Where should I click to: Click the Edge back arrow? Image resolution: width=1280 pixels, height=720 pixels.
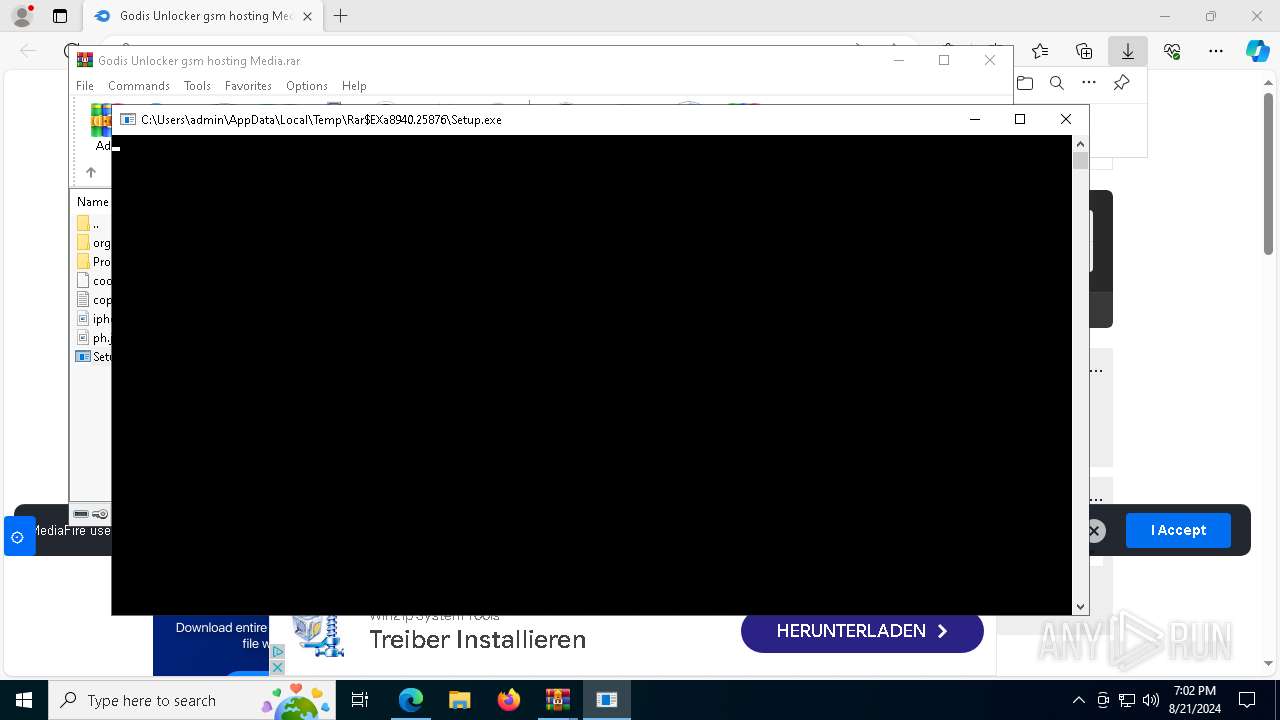(28, 51)
